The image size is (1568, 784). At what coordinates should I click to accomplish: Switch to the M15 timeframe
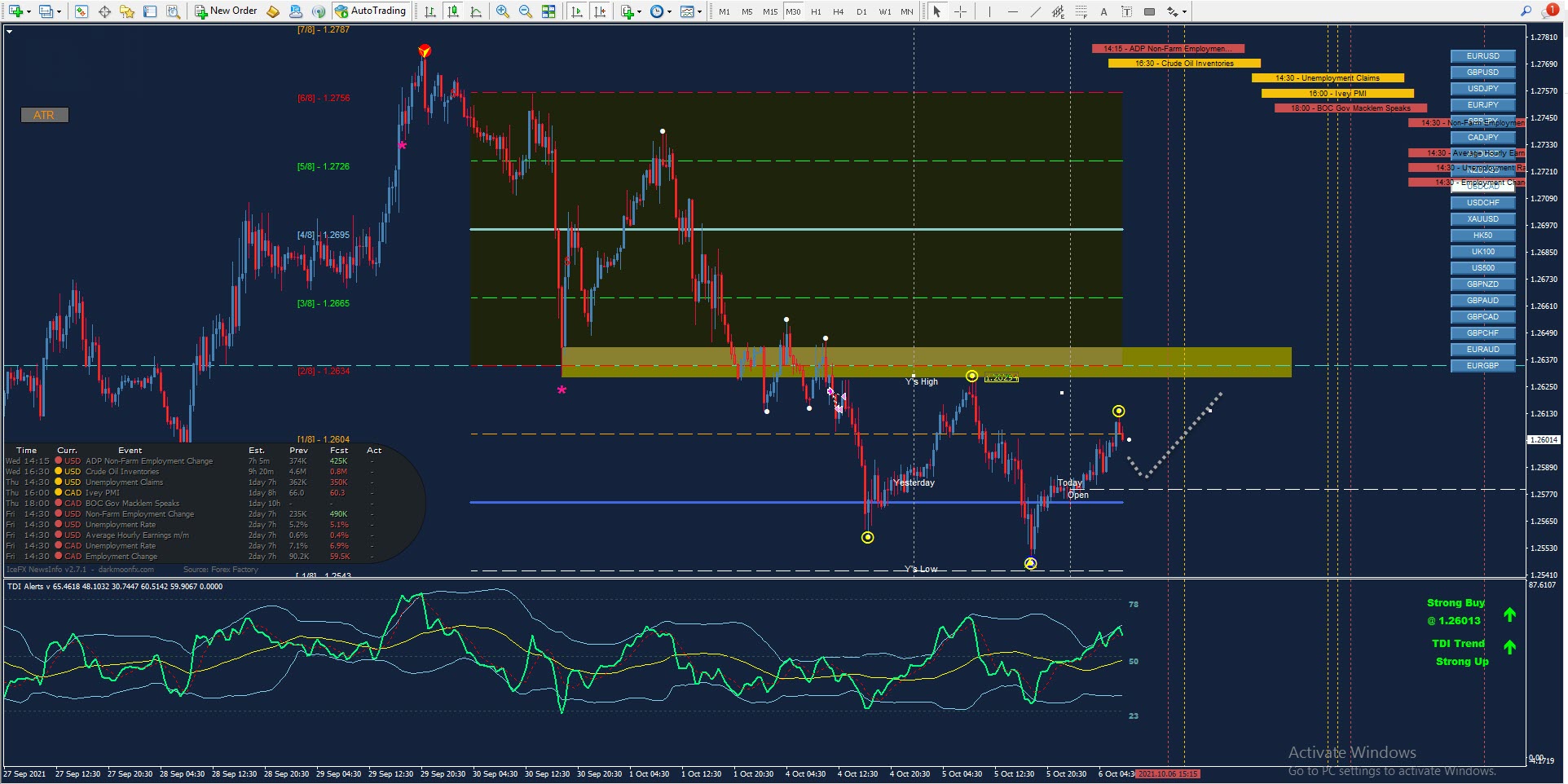coord(770,11)
